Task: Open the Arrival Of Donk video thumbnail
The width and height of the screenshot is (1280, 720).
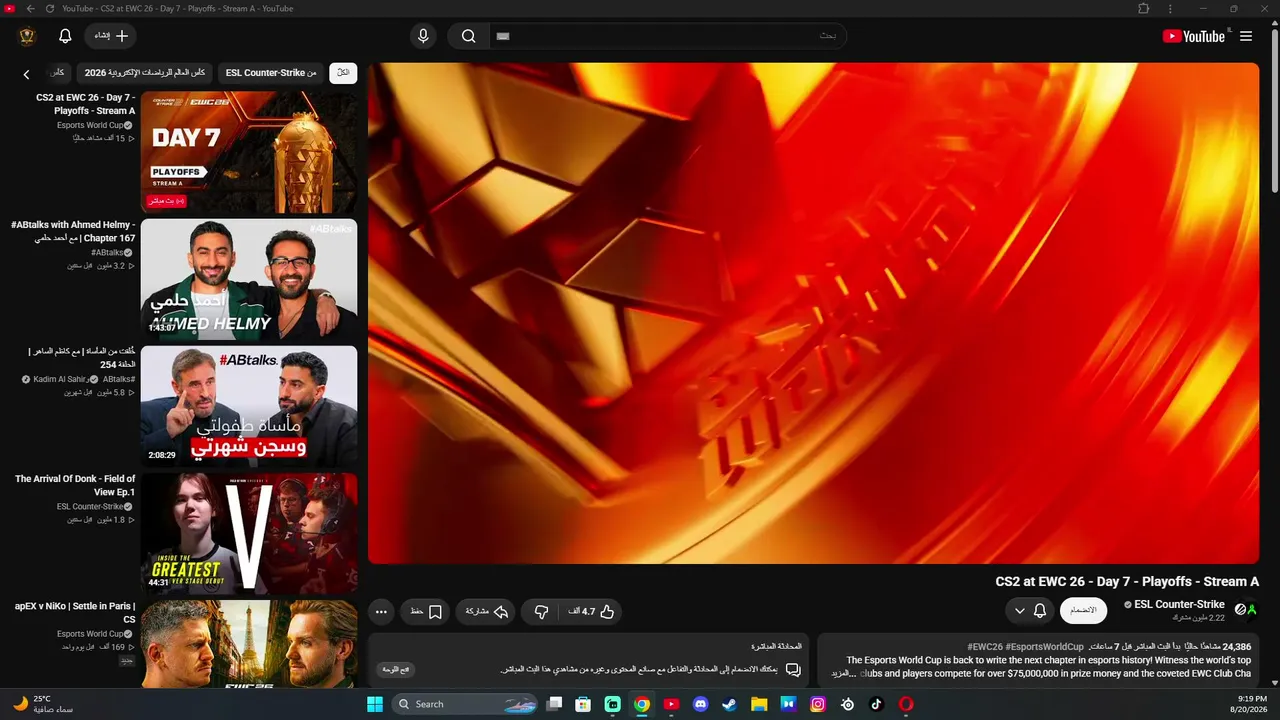Action: (x=249, y=533)
